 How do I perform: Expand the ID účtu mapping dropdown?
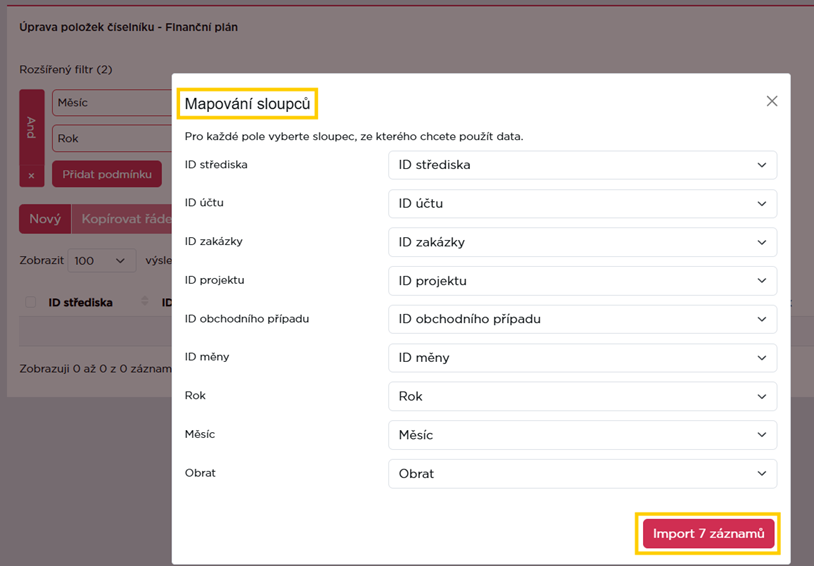click(x=582, y=204)
